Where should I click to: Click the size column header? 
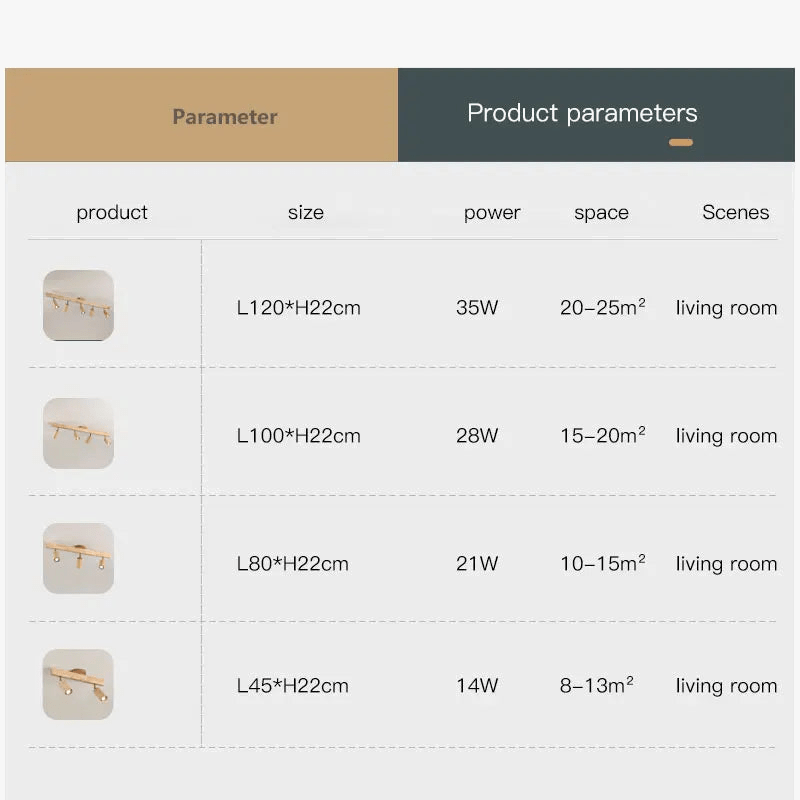(x=305, y=212)
